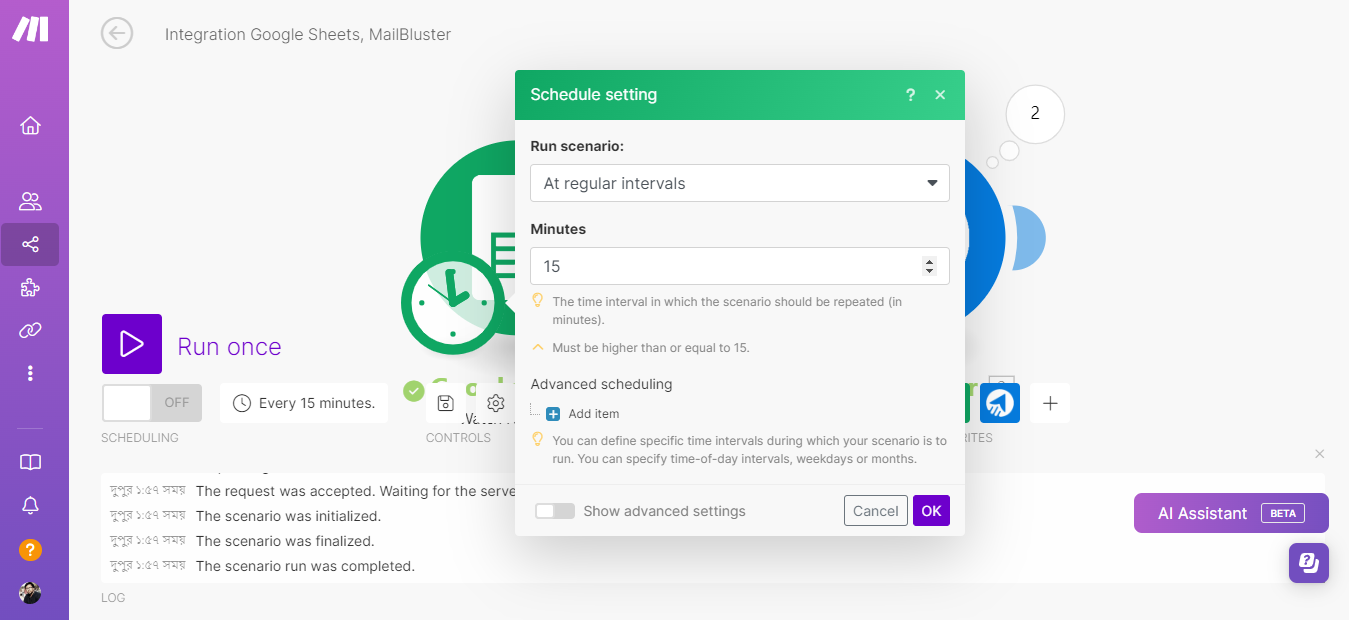Toggle the Scheduling OFF switch
This screenshot has width=1349, height=620.
coord(152,403)
